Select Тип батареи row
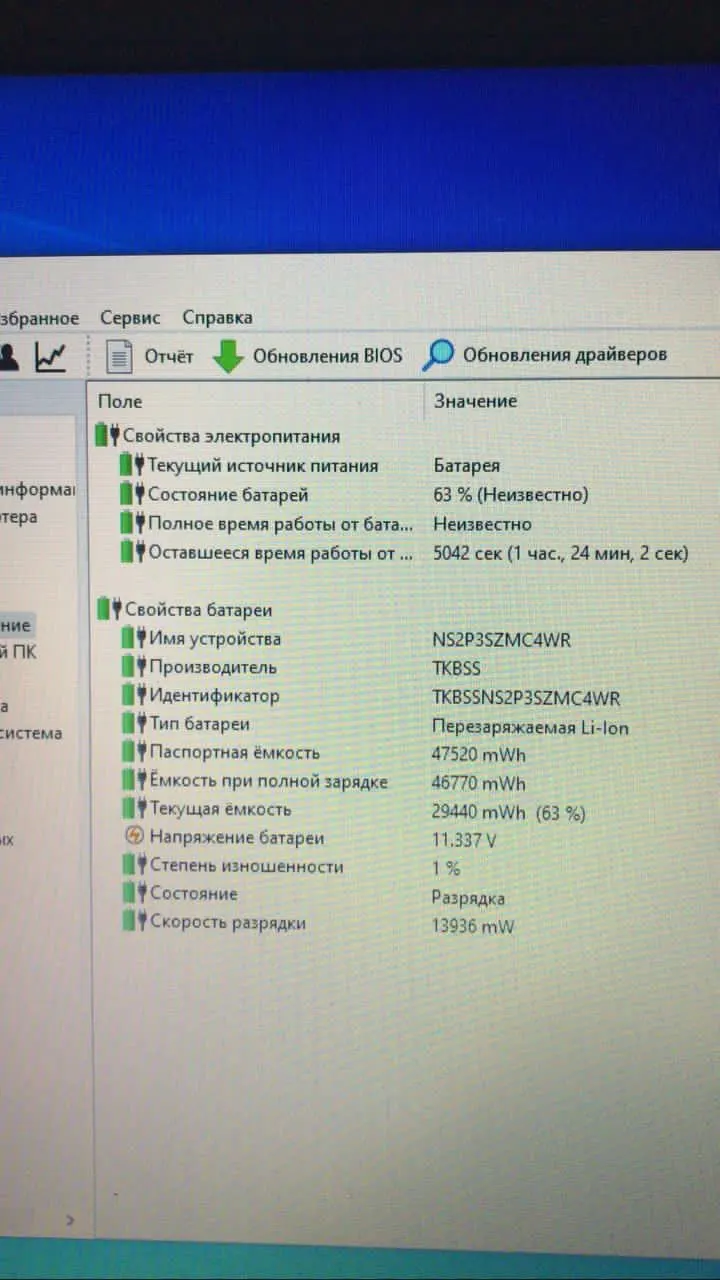Screen dimensions: 720x1280 (x=403, y=724)
